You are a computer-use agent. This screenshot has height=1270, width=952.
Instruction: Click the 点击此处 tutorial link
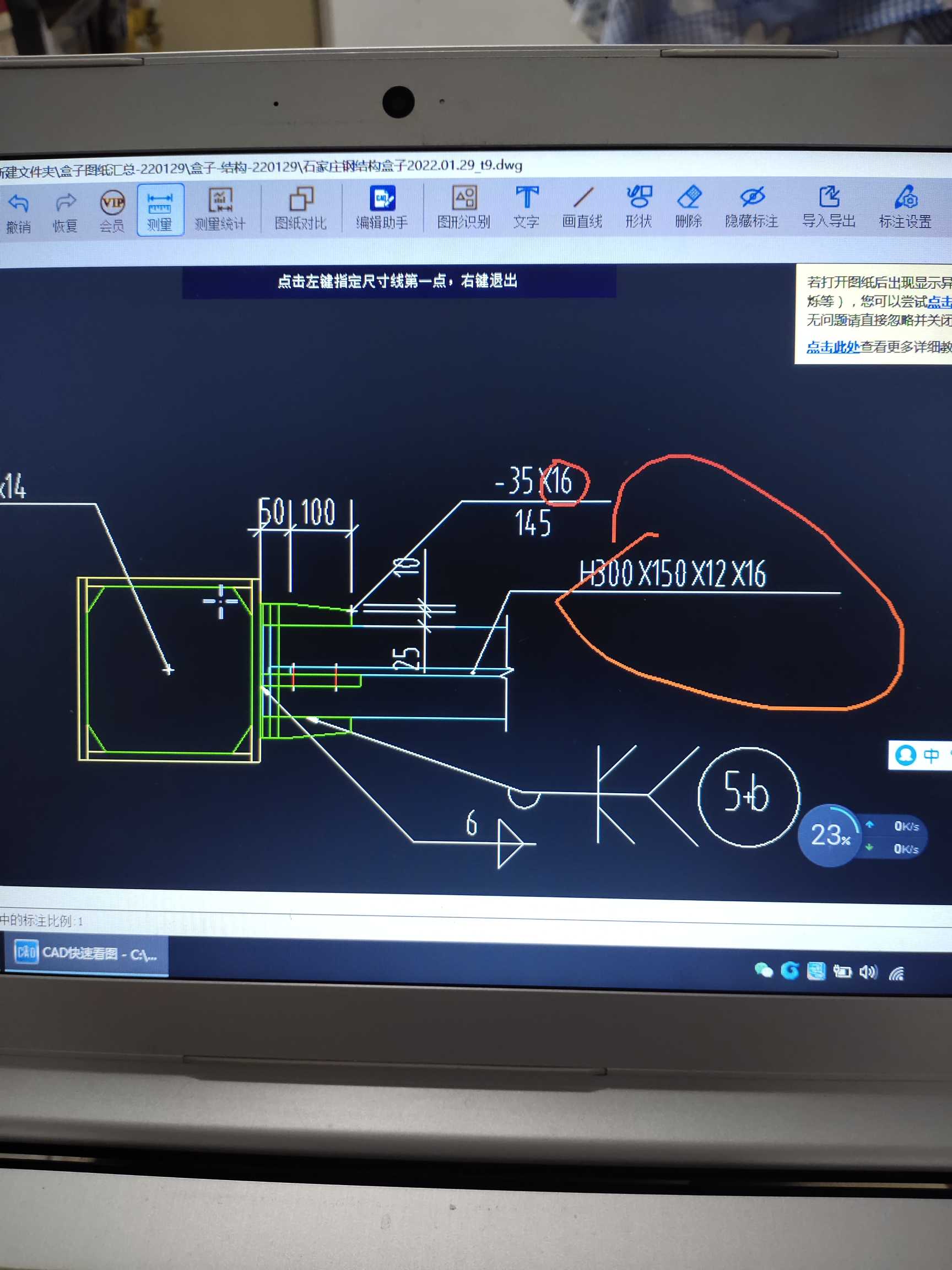point(832,347)
